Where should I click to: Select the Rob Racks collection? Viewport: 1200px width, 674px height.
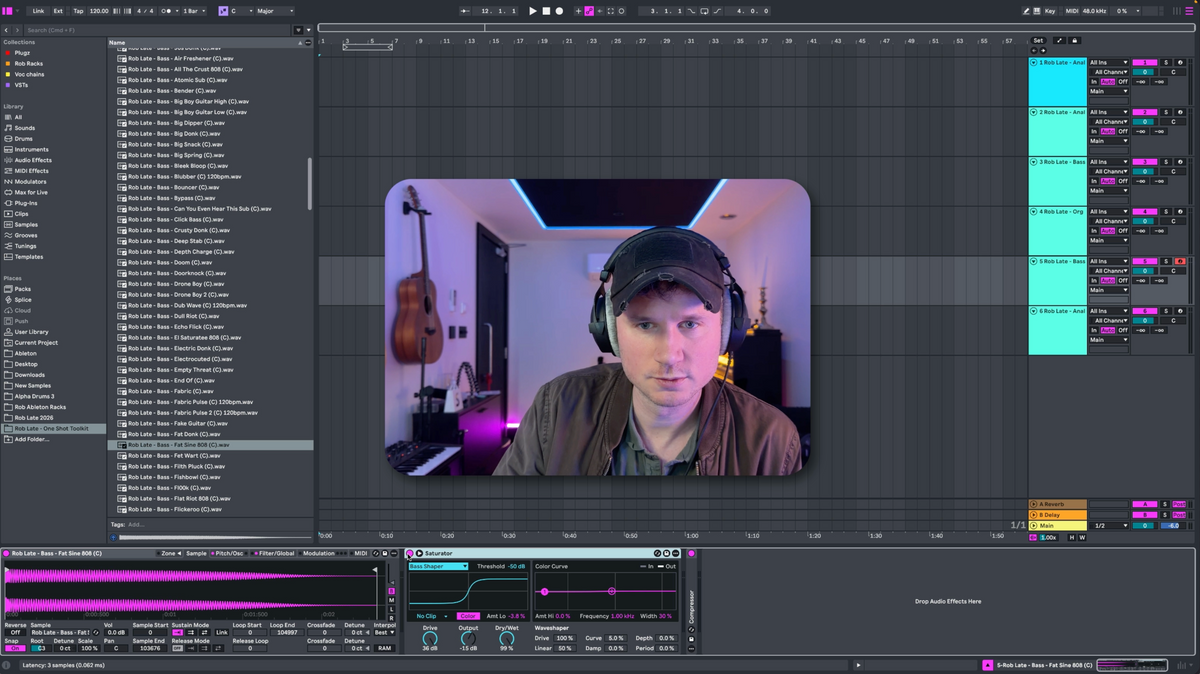[28, 63]
